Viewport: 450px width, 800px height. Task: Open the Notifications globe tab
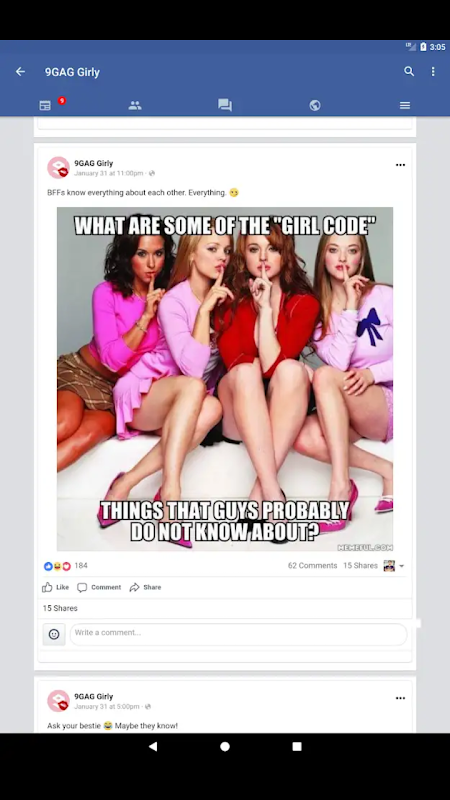coord(315,105)
